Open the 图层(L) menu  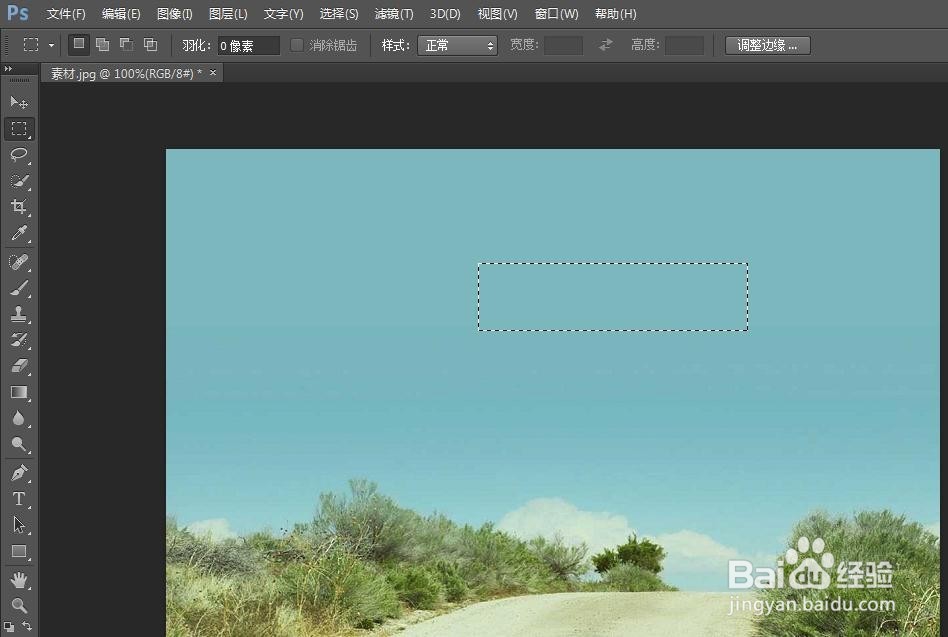tap(228, 13)
